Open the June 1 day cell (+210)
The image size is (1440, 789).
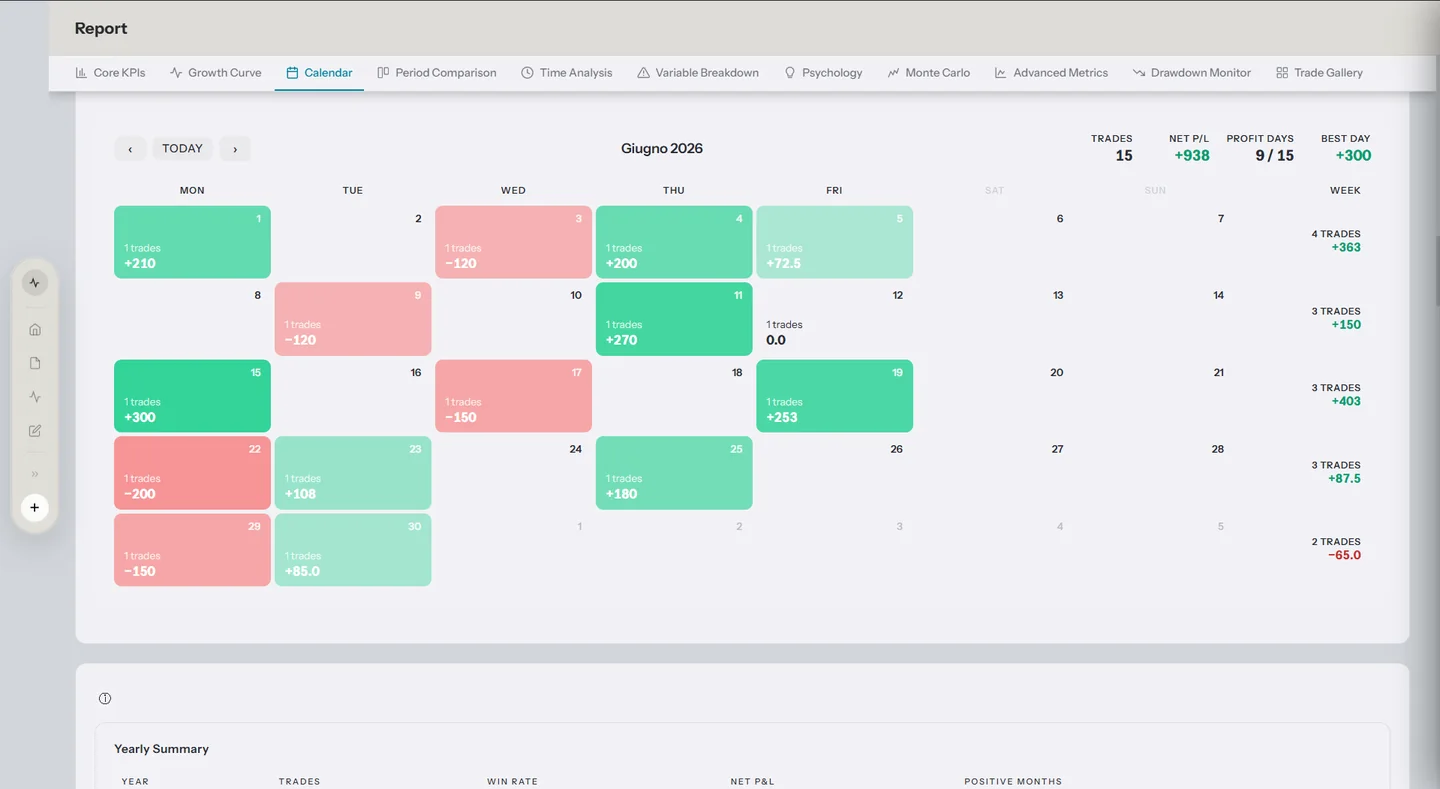point(192,242)
